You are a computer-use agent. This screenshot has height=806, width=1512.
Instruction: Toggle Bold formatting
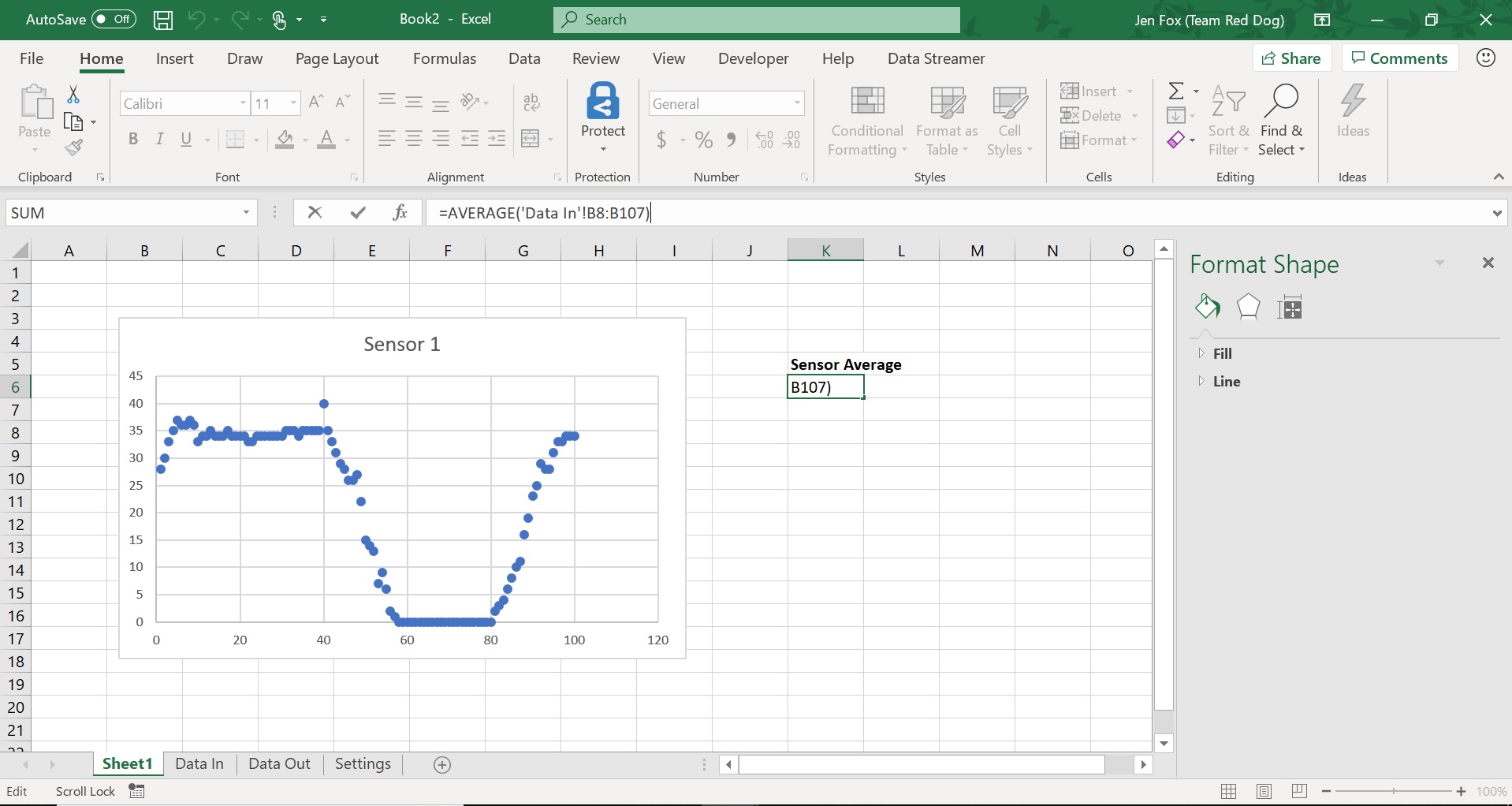pos(133,140)
